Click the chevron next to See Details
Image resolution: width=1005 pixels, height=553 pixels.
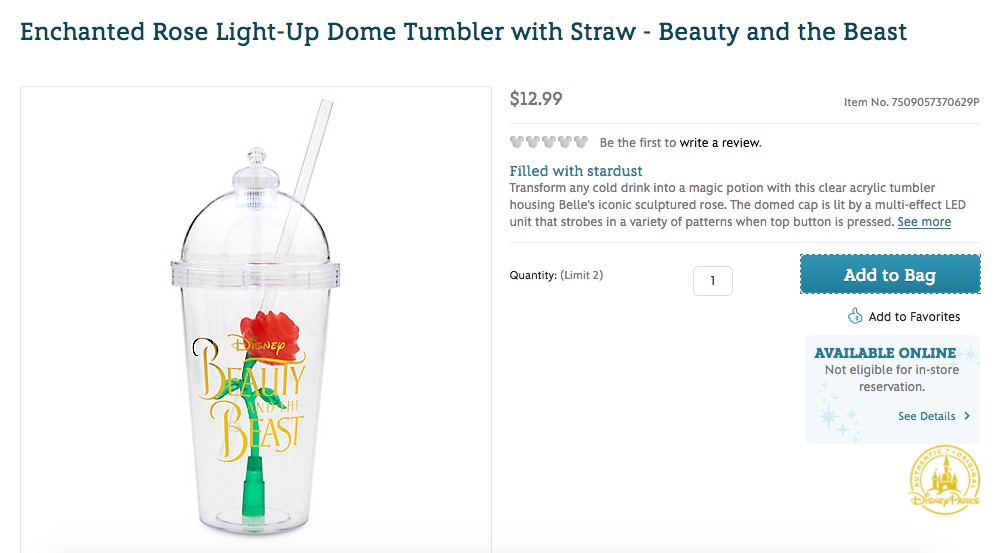967,416
